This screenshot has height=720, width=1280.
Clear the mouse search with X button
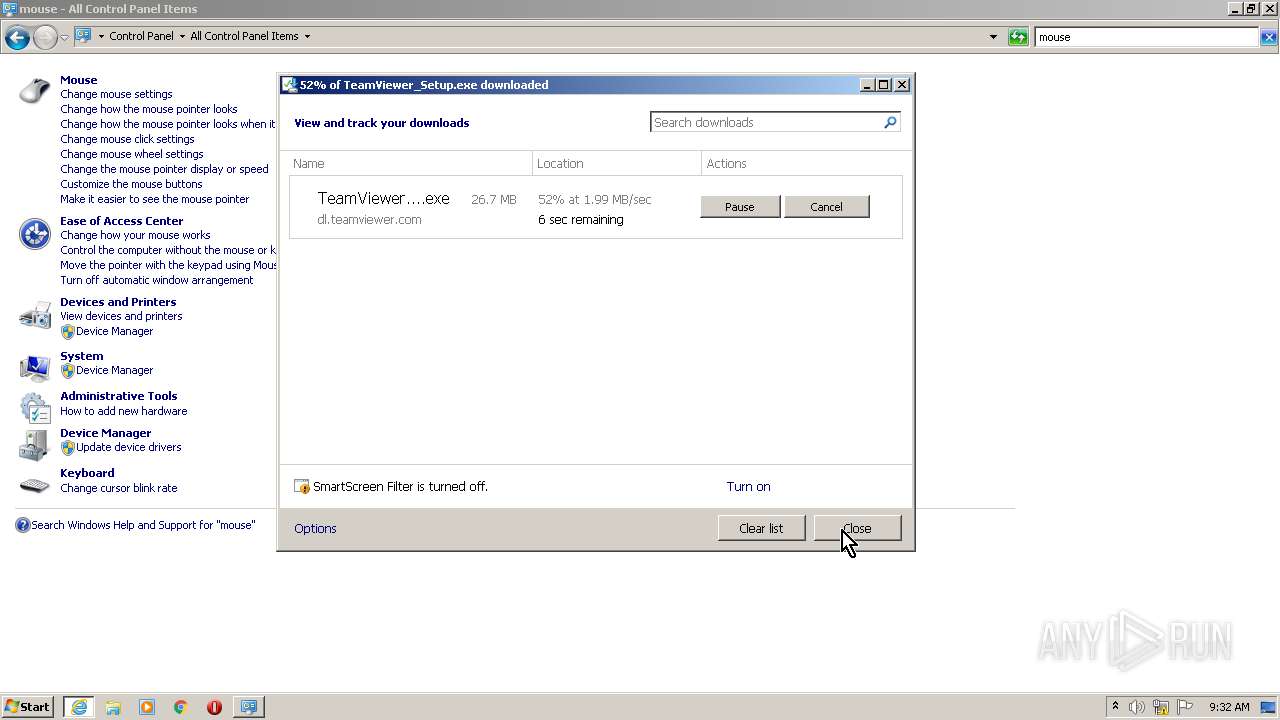pos(1269,37)
